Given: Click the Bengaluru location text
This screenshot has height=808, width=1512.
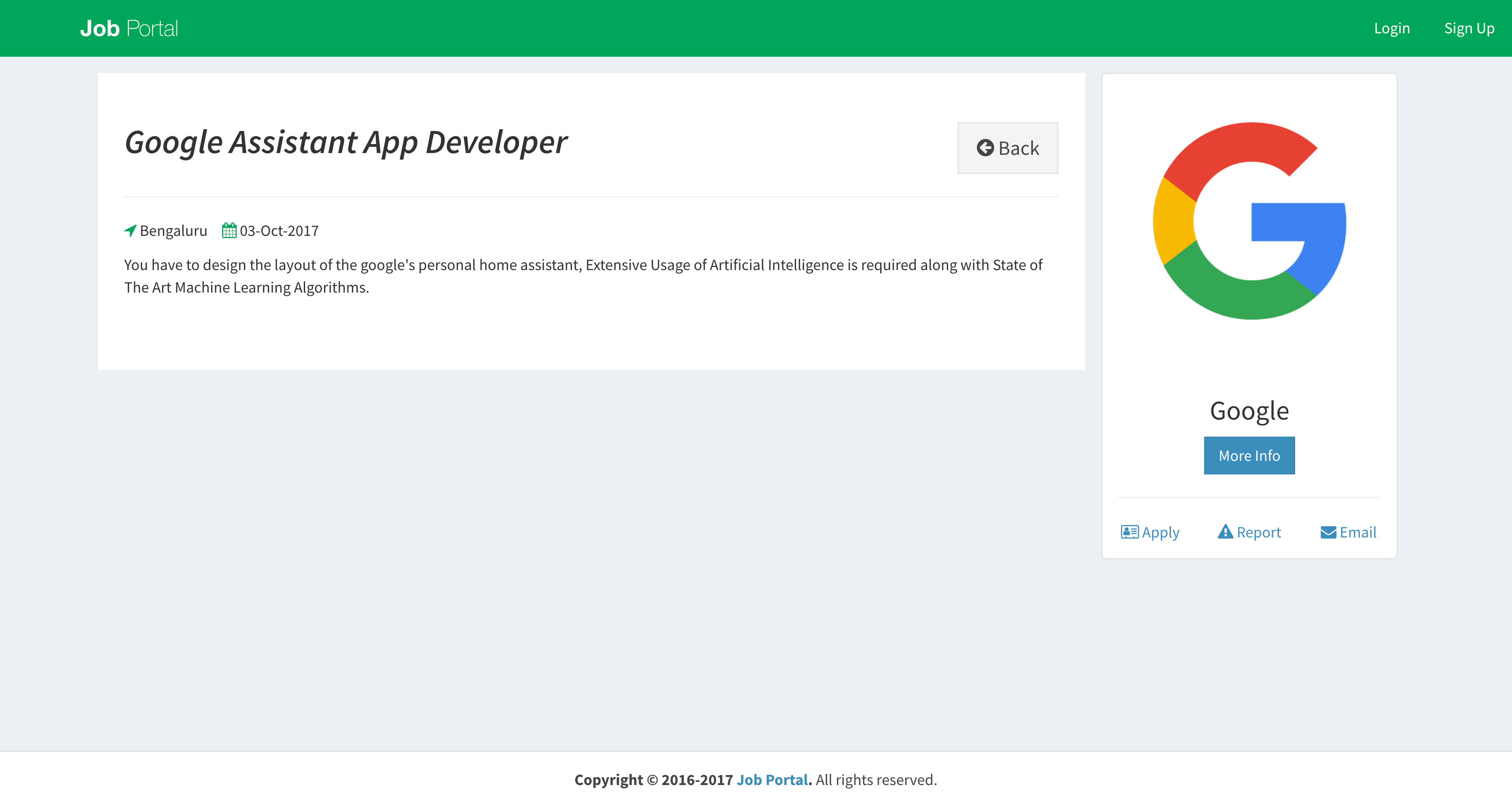Looking at the screenshot, I should 173,231.
